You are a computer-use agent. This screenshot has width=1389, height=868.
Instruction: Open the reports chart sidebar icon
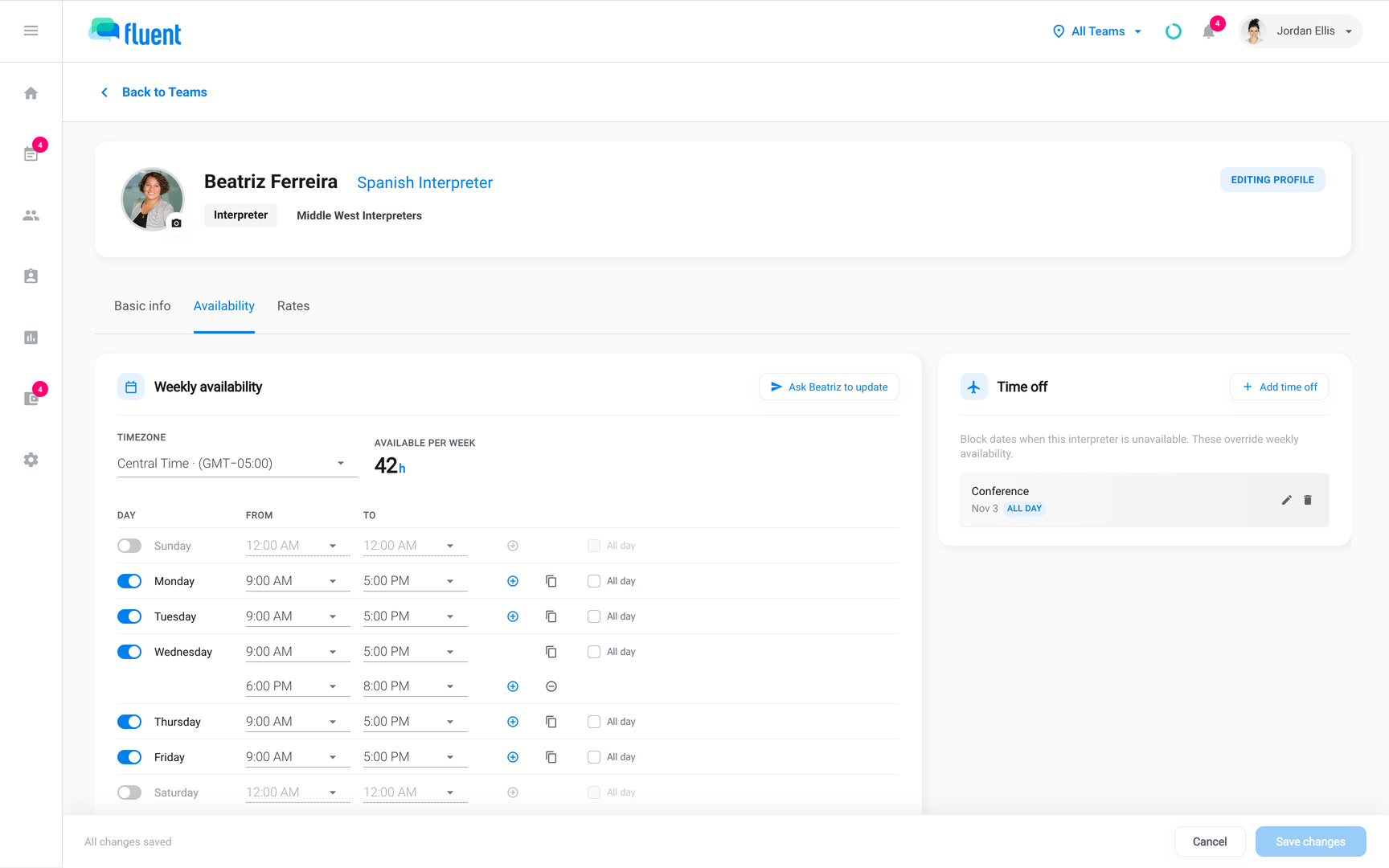pos(31,338)
